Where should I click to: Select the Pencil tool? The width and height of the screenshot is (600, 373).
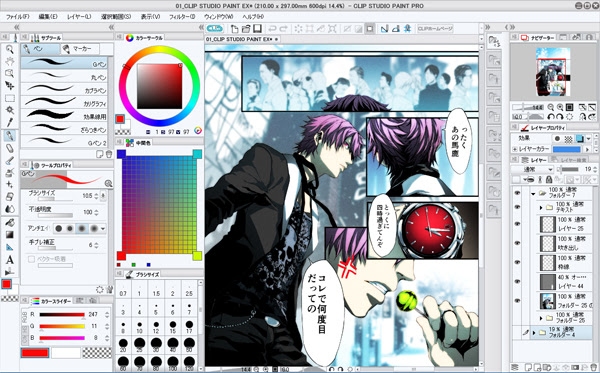(10, 148)
